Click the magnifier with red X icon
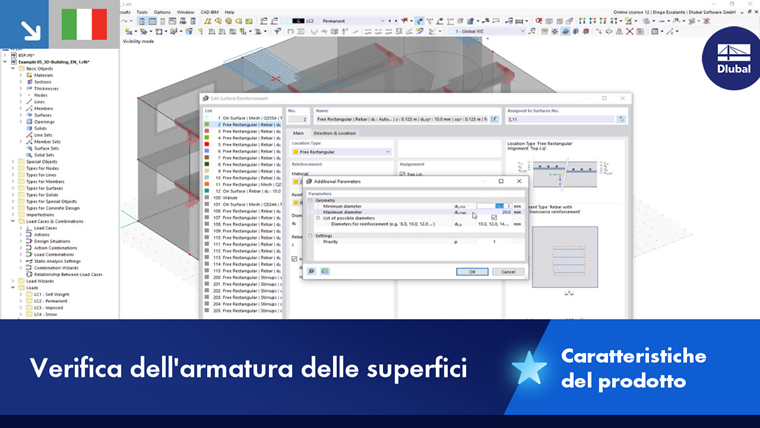760x428 pixels. coord(539,21)
